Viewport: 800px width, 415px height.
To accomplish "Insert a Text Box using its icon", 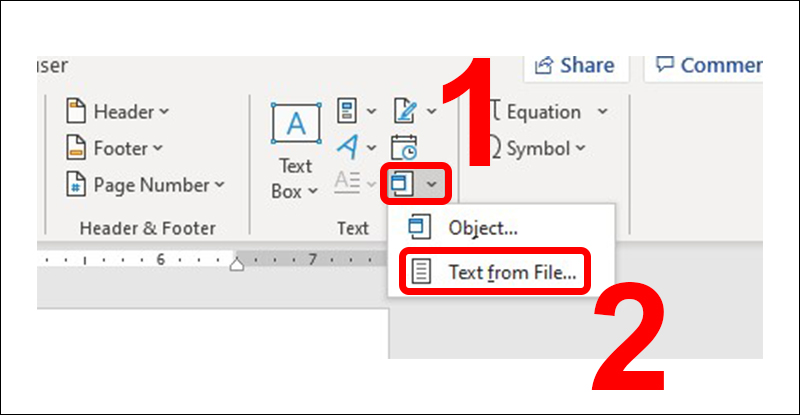I will pyautogui.click(x=296, y=126).
